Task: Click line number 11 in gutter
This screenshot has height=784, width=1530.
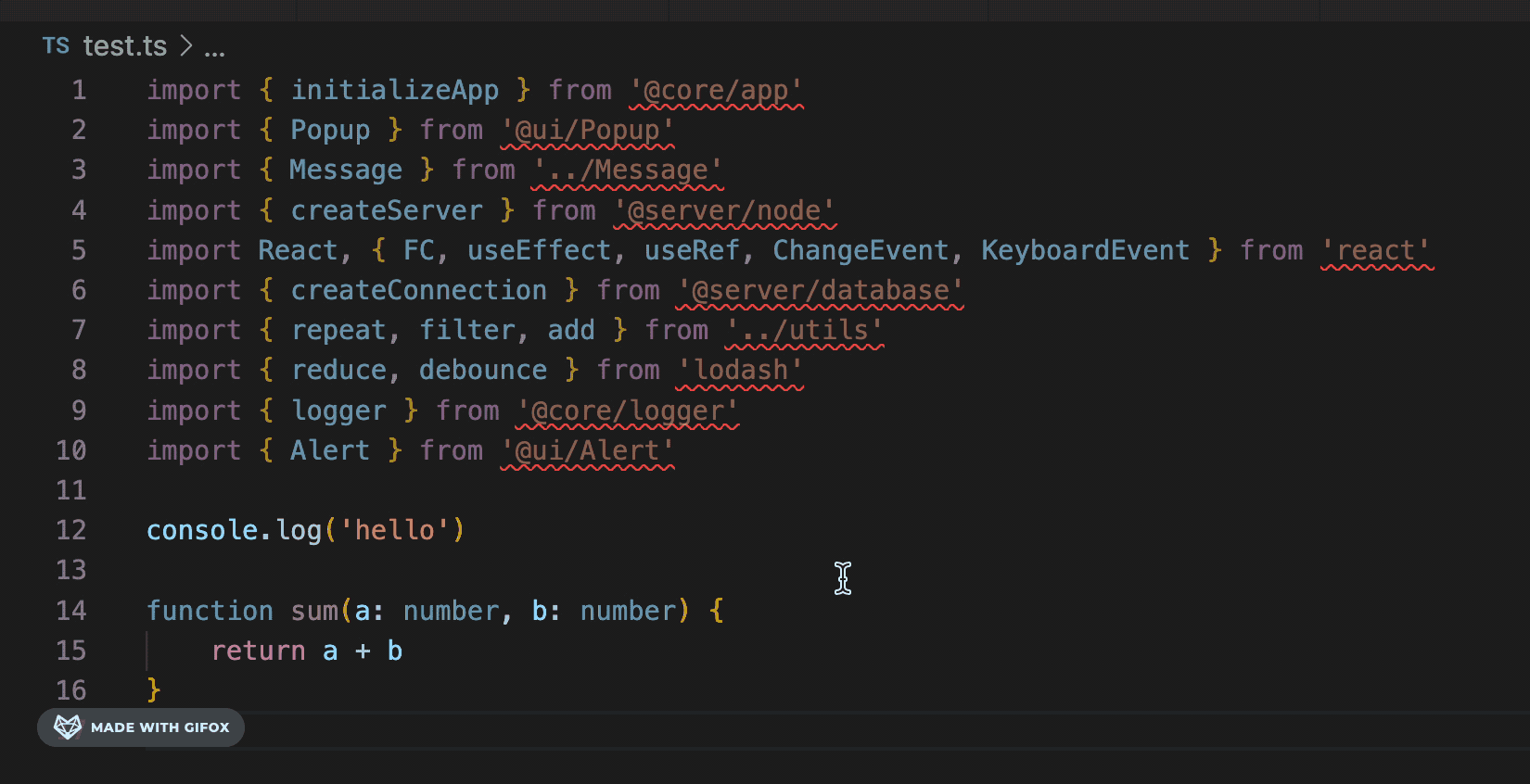Action: [71, 490]
